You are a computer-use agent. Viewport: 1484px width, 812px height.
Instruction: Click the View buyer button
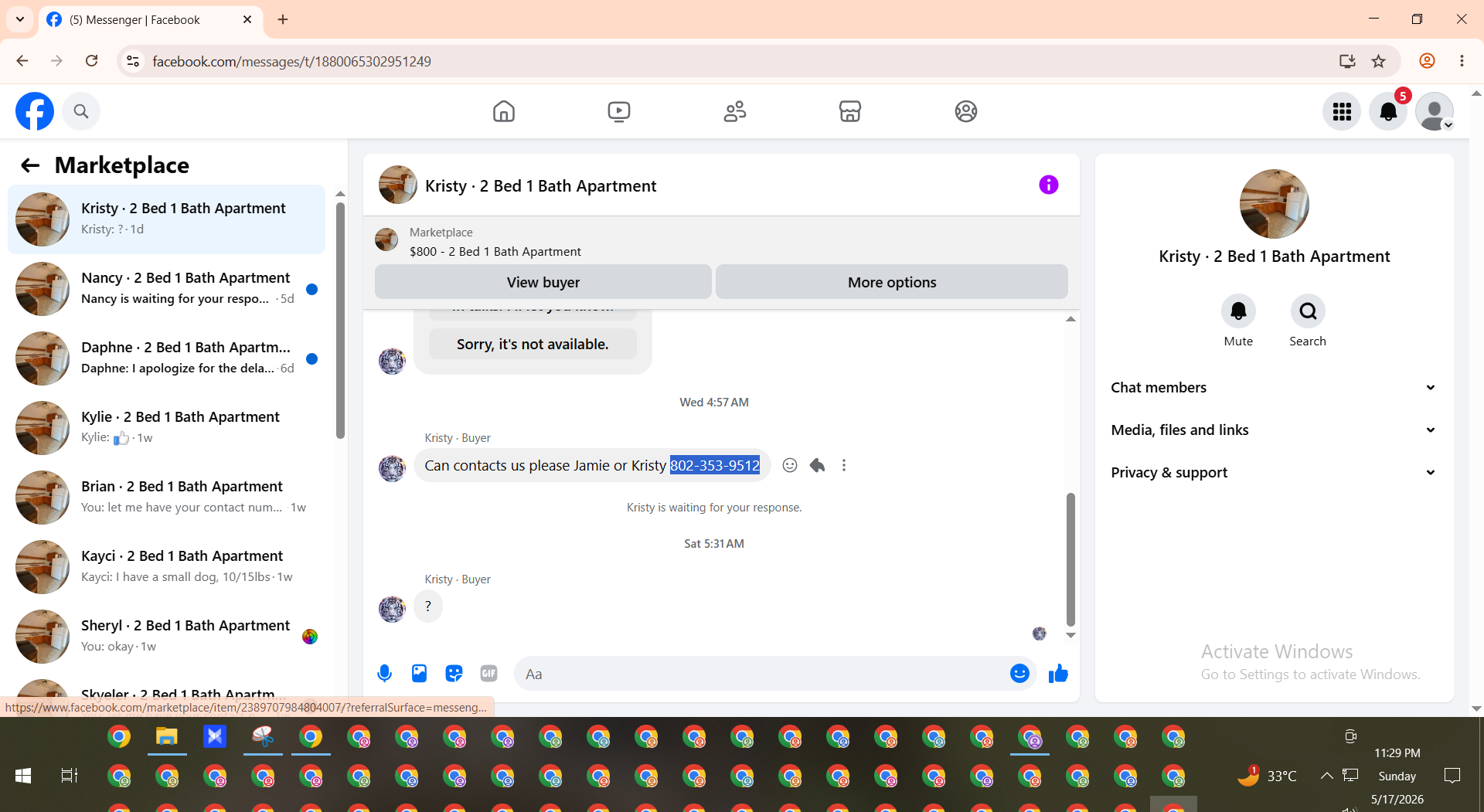click(543, 282)
